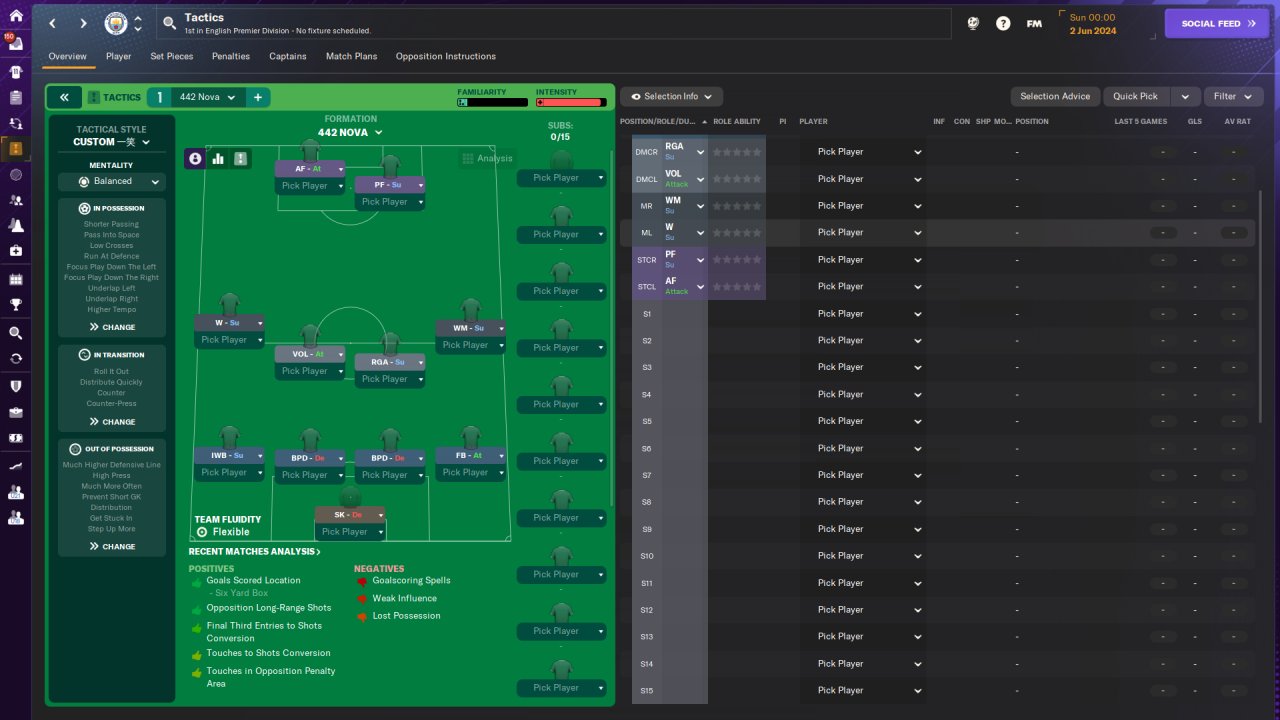Screen dimensions: 1280x720
Task: Switch to the Penalties tab
Action: (231, 56)
